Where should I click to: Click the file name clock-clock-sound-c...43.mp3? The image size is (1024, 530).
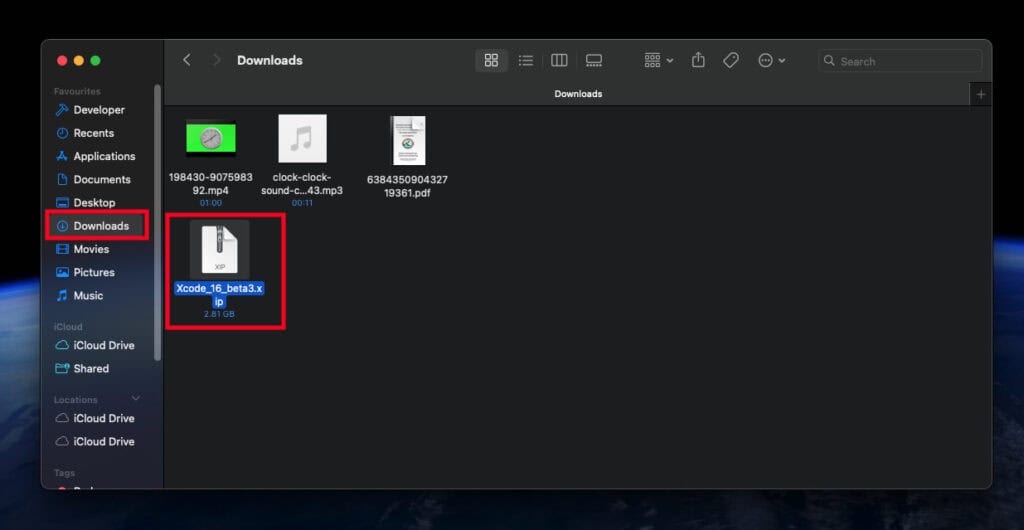click(302, 185)
